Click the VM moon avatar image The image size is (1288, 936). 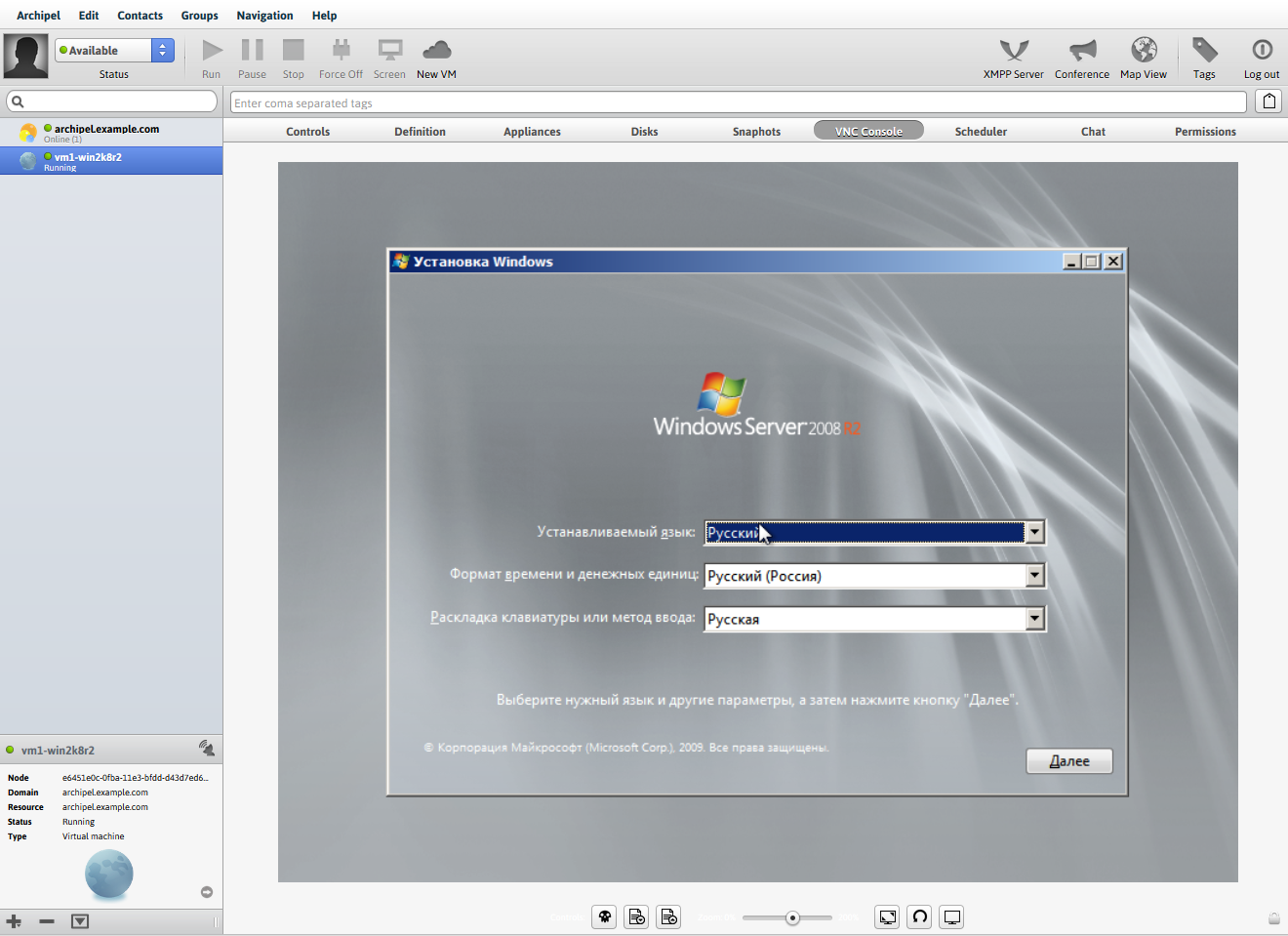pyautogui.click(x=109, y=874)
